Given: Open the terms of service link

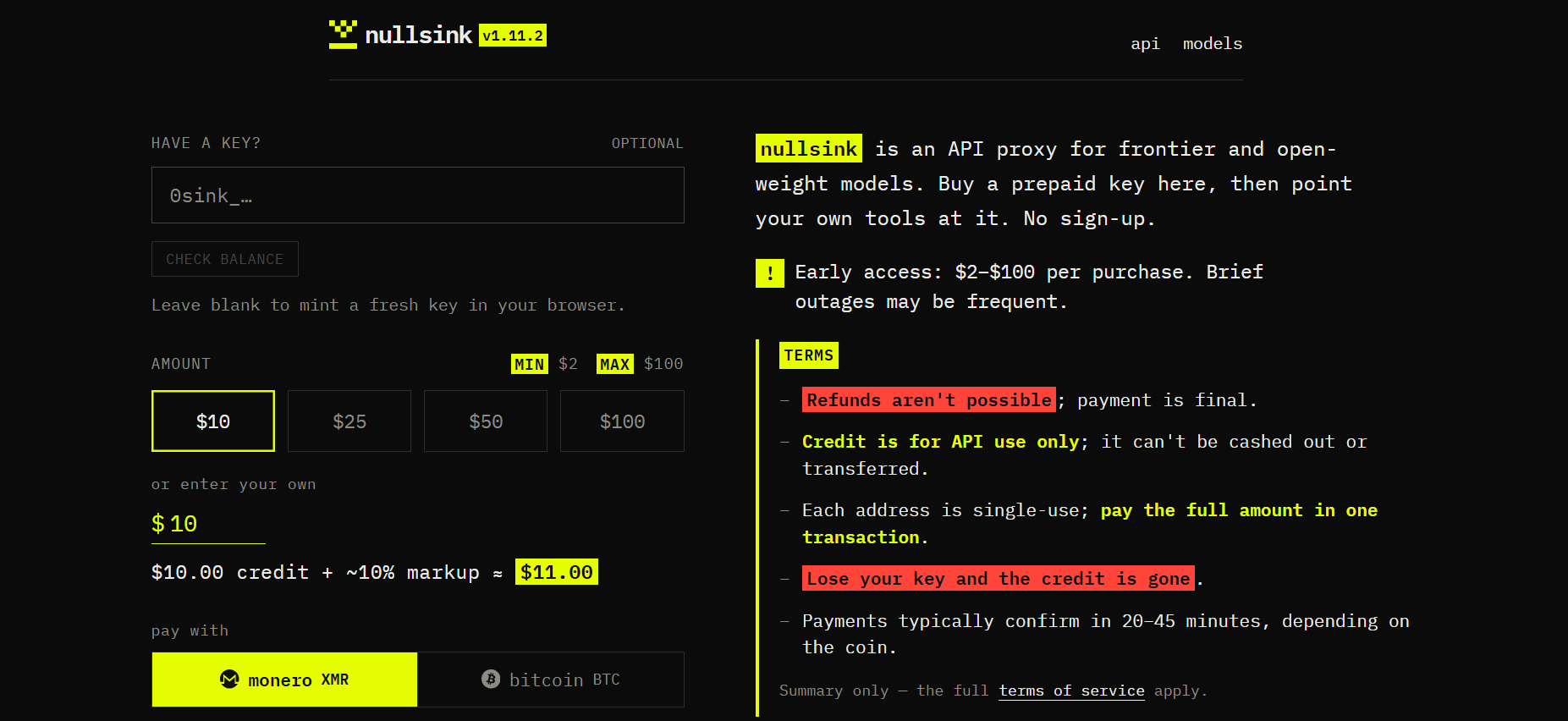Looking at the screenshot, I should [1071, 691].
